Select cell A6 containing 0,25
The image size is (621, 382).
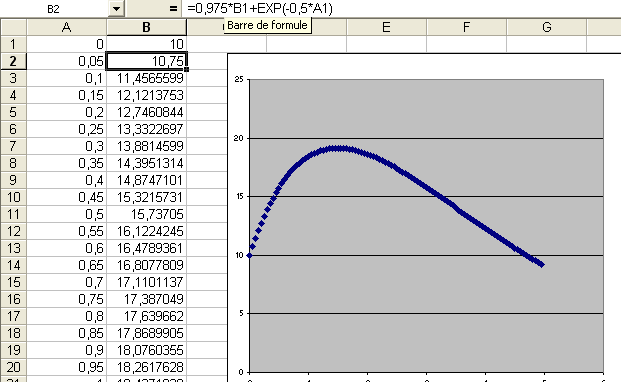point(67,129)
